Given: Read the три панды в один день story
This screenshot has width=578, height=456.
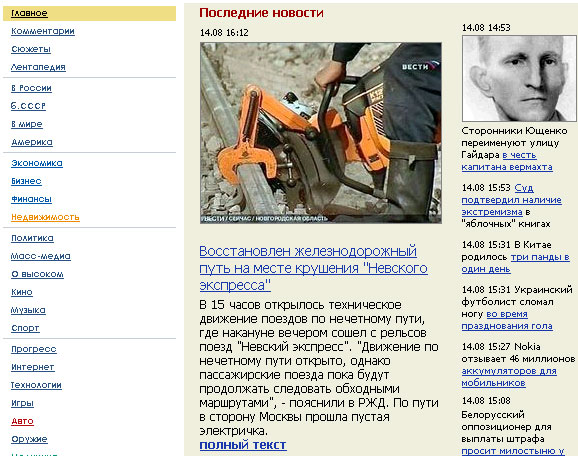Looking at the screenshot, I should tap(515, 263).
